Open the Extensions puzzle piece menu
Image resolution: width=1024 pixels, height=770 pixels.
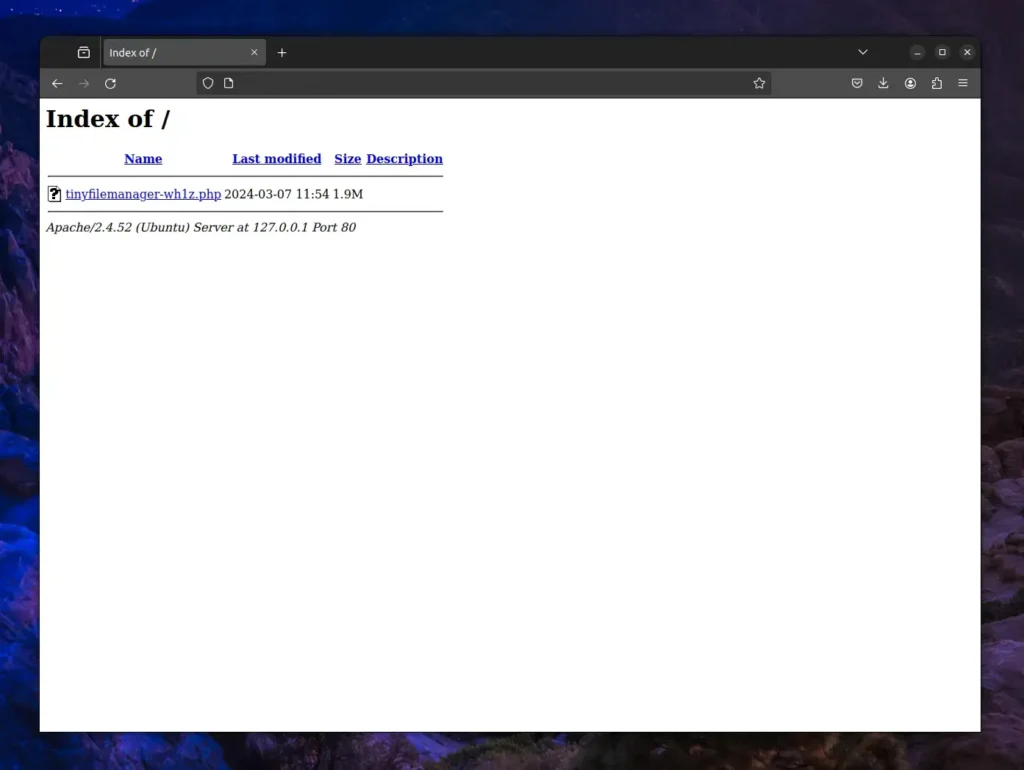[x=937, y=84]
